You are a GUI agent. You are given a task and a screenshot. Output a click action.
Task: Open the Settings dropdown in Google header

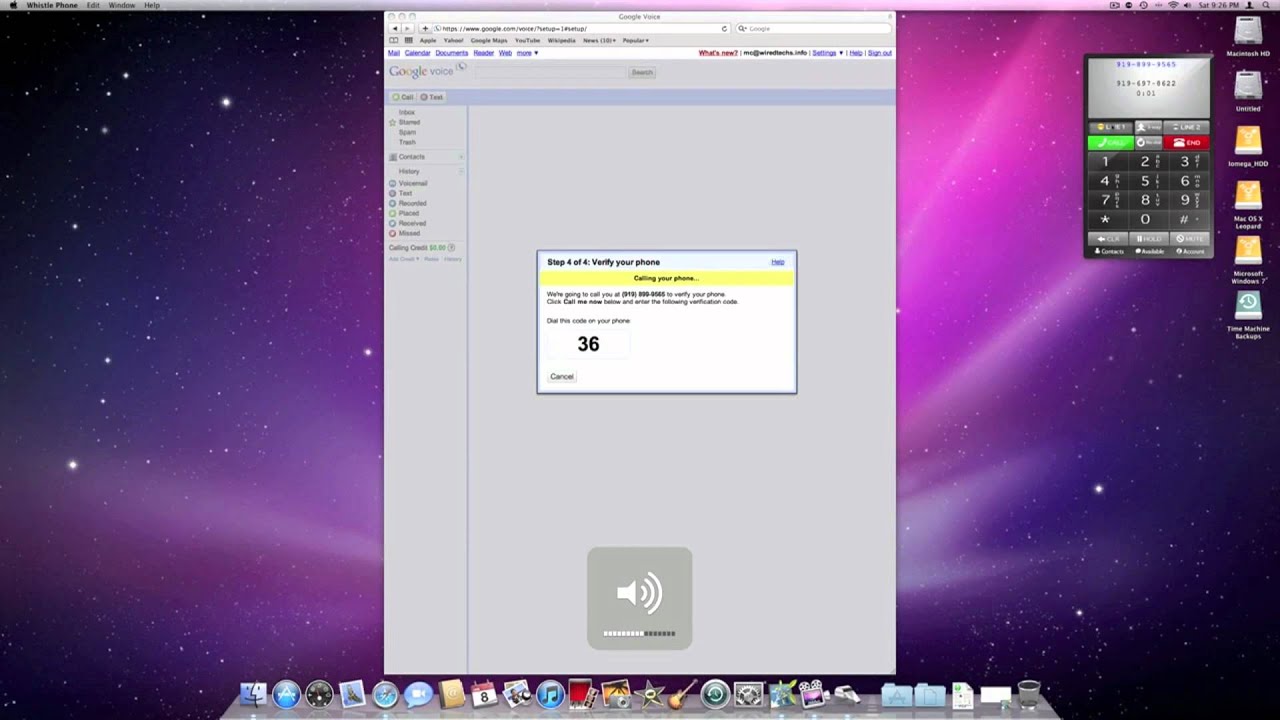click(x=827, y=52)
